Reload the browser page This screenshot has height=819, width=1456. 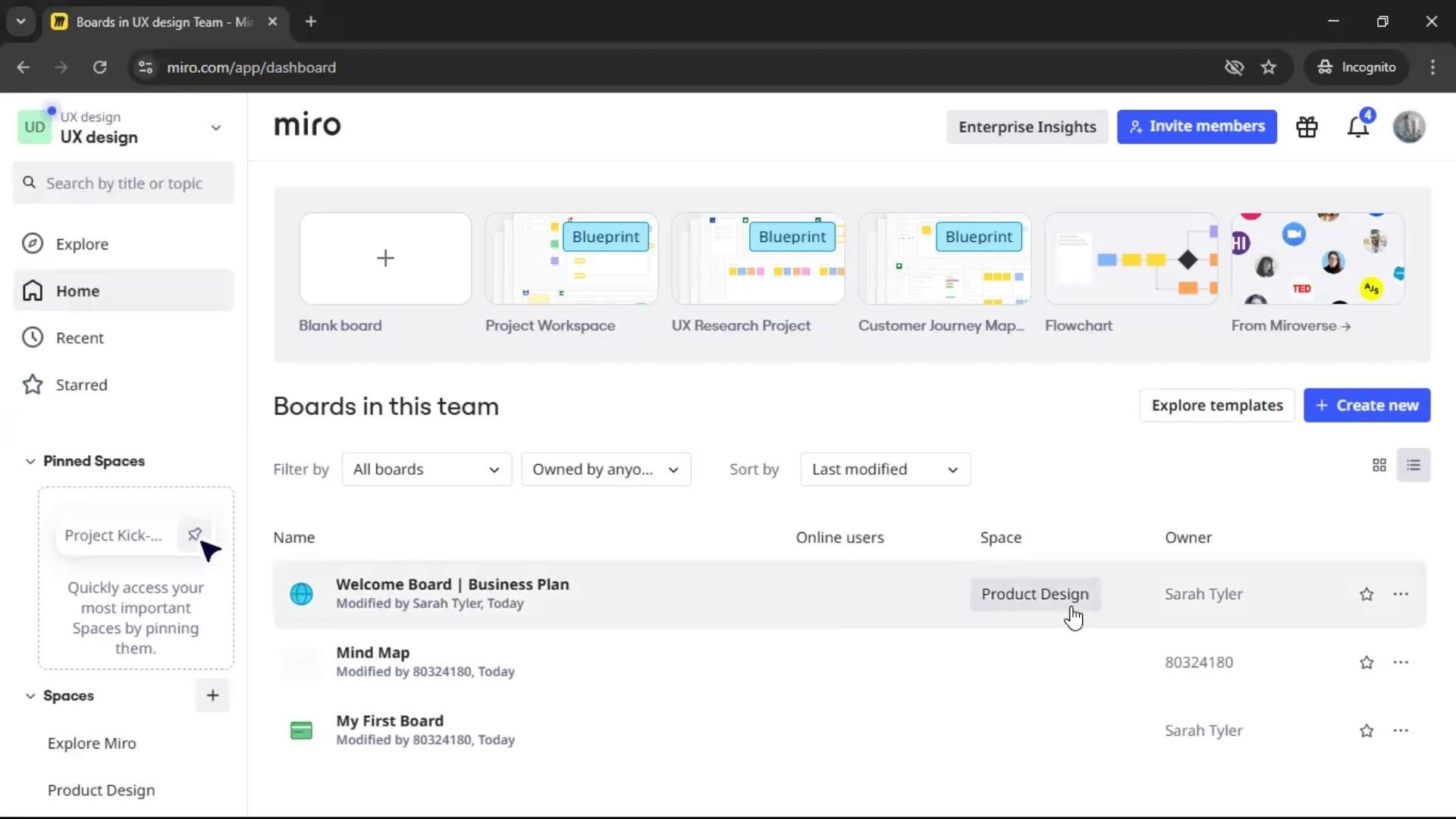tap(99, 67)
